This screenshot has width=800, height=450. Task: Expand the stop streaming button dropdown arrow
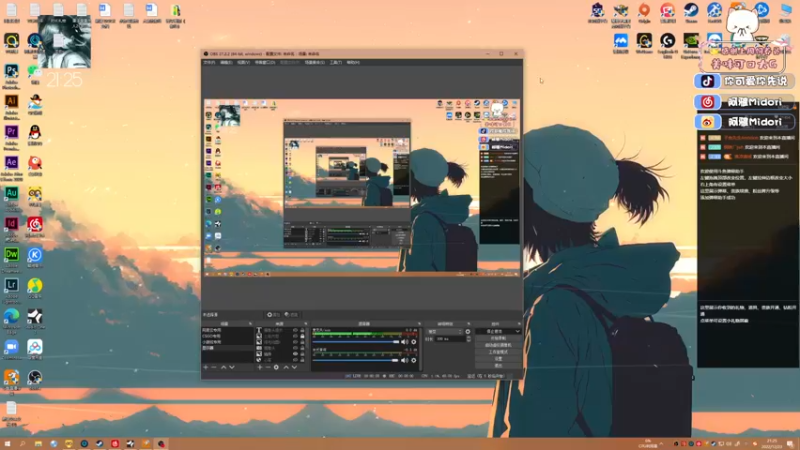tap(517, 331)
